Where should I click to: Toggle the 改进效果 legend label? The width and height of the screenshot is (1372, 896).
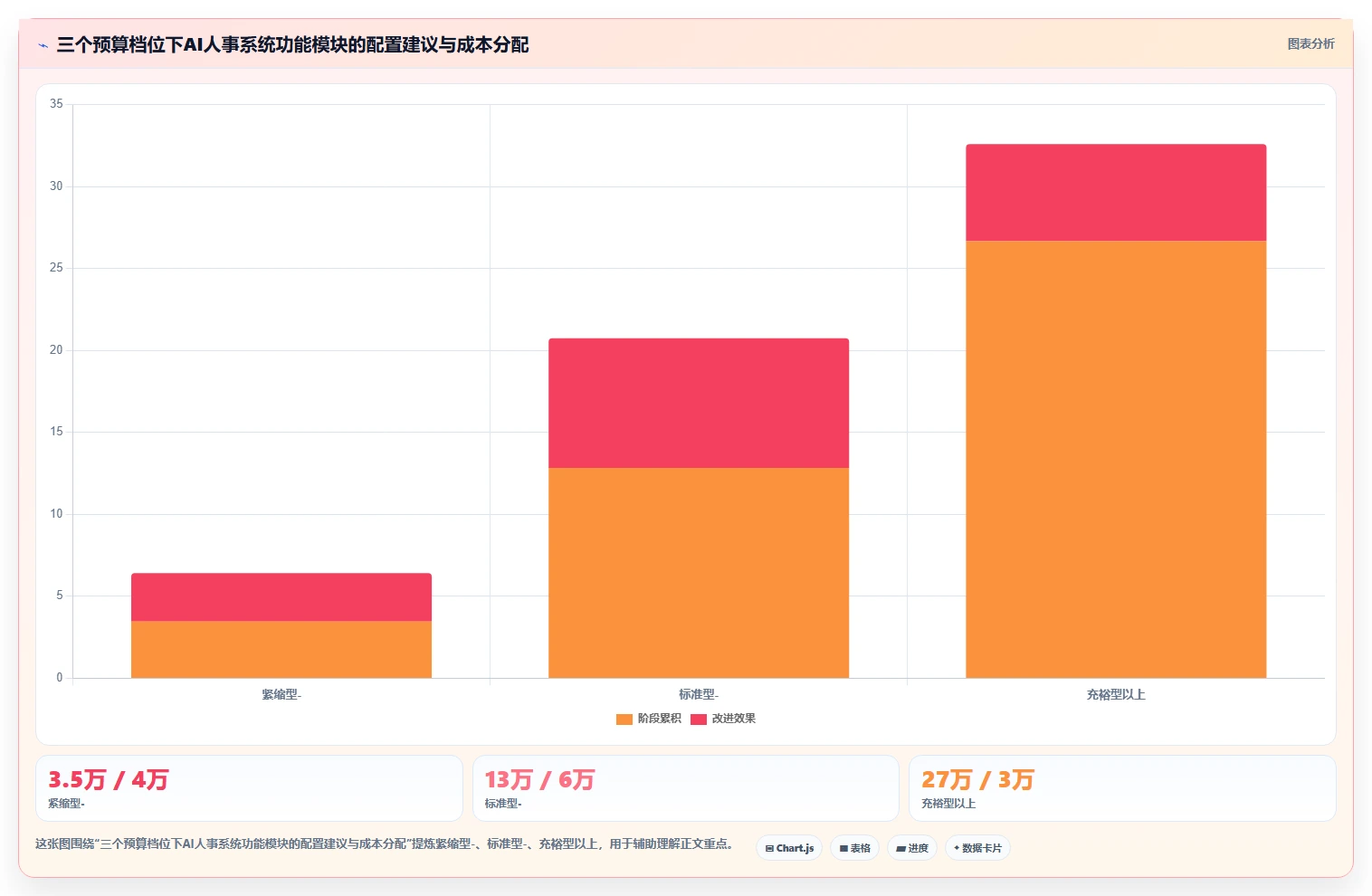click(x=734, y=719)
